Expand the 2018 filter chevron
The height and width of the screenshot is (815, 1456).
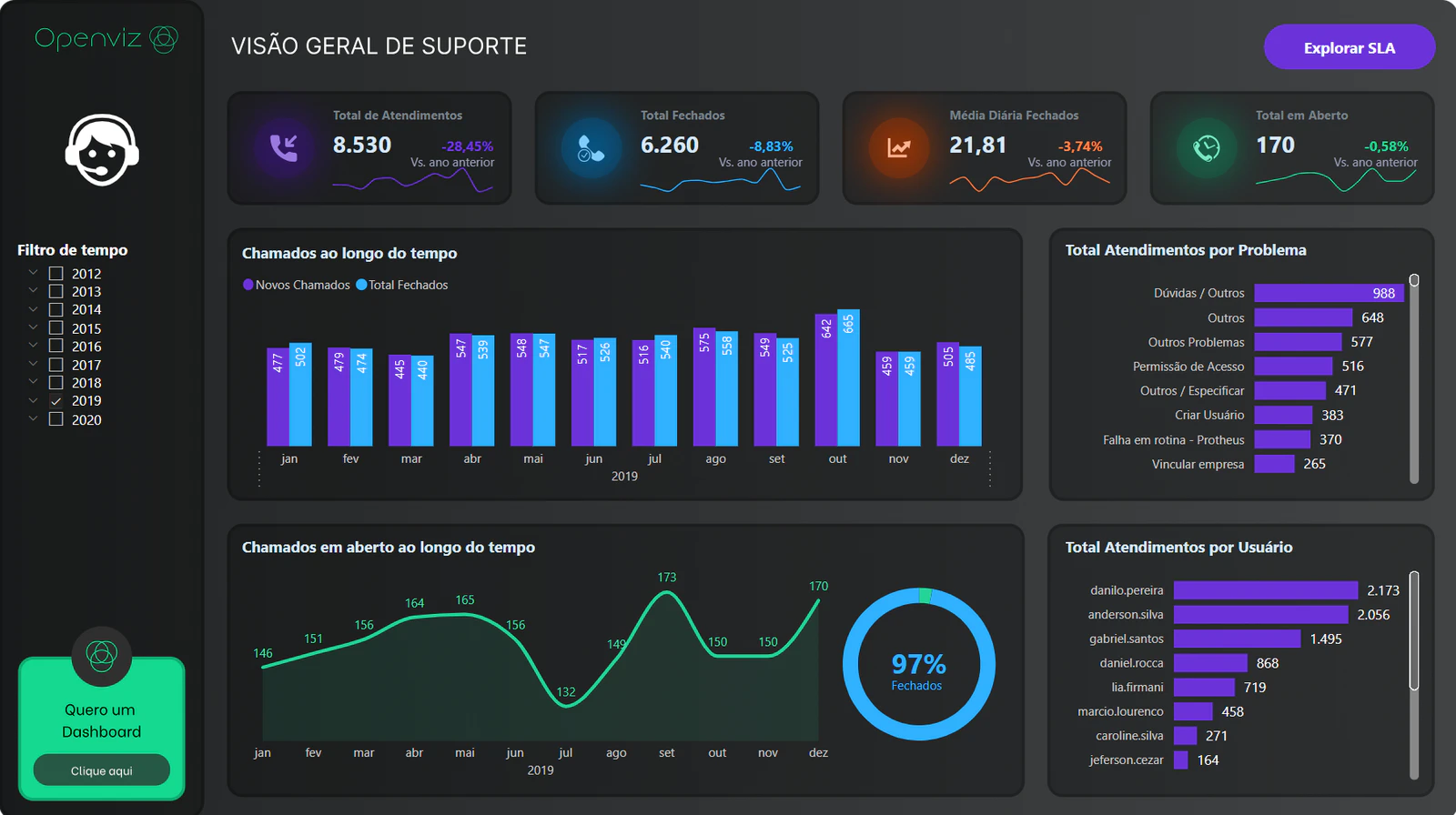point(33,381)
